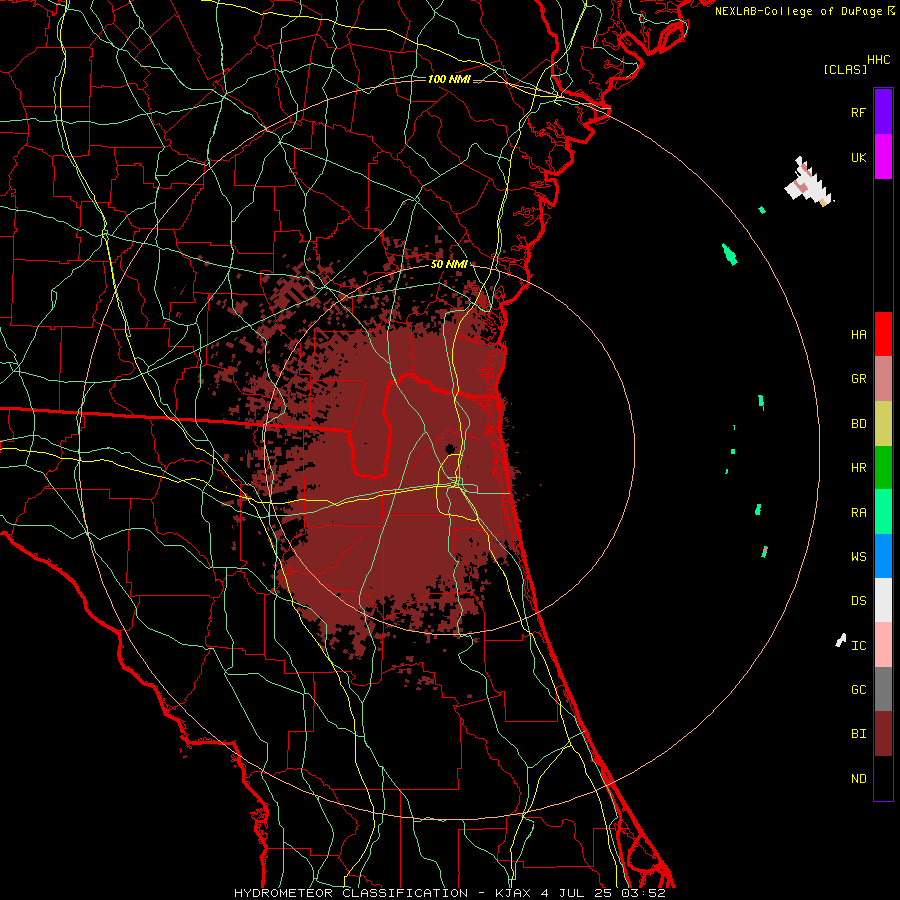Viewport: 900px width, 900px height.
Task: Click the magenta UK legend color swatch
Action: (883, 157)
